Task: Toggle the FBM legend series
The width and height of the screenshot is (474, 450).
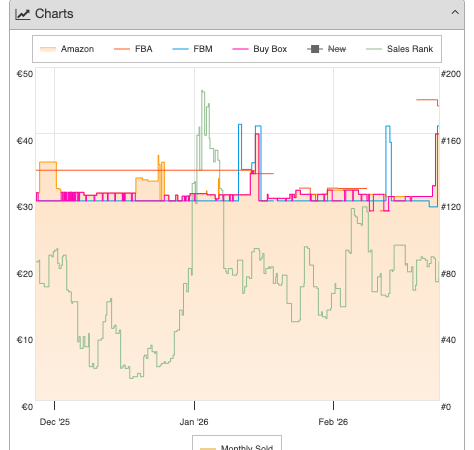Action: [192, 49]
